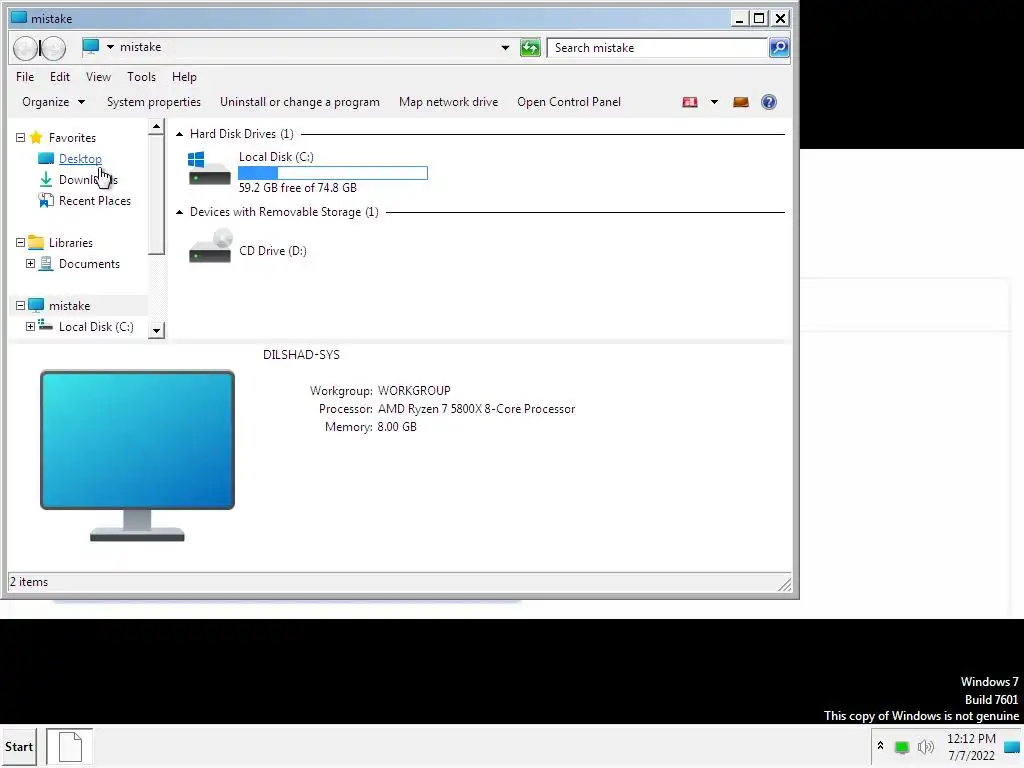Collapse the Favorites tree node
This screenshot has width=1024, height=768.
(20, 137)
